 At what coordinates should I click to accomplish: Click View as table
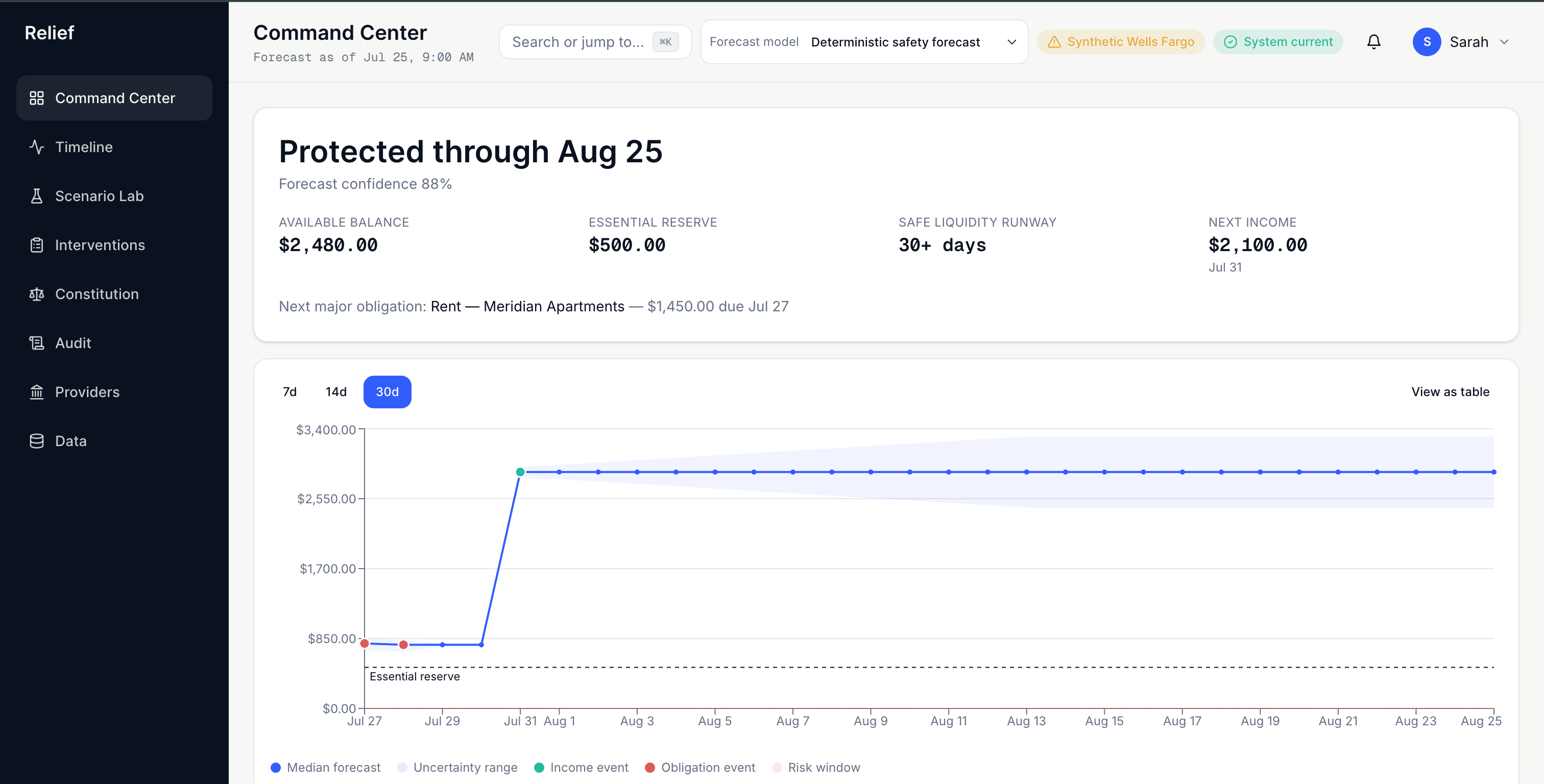(1450, 392)
